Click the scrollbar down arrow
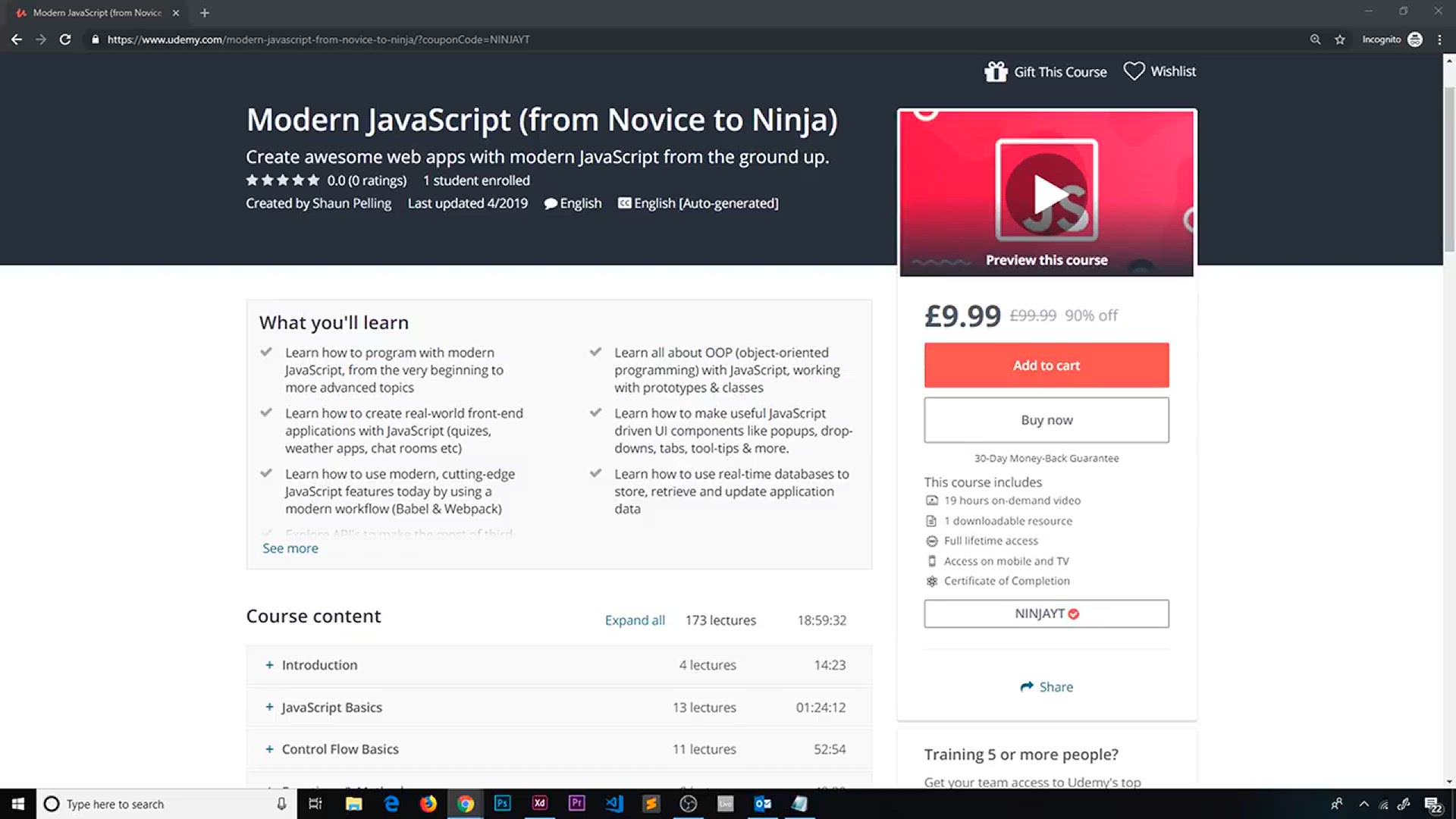The width and height of the screenshot is (1456, 819). (1449, 781)
